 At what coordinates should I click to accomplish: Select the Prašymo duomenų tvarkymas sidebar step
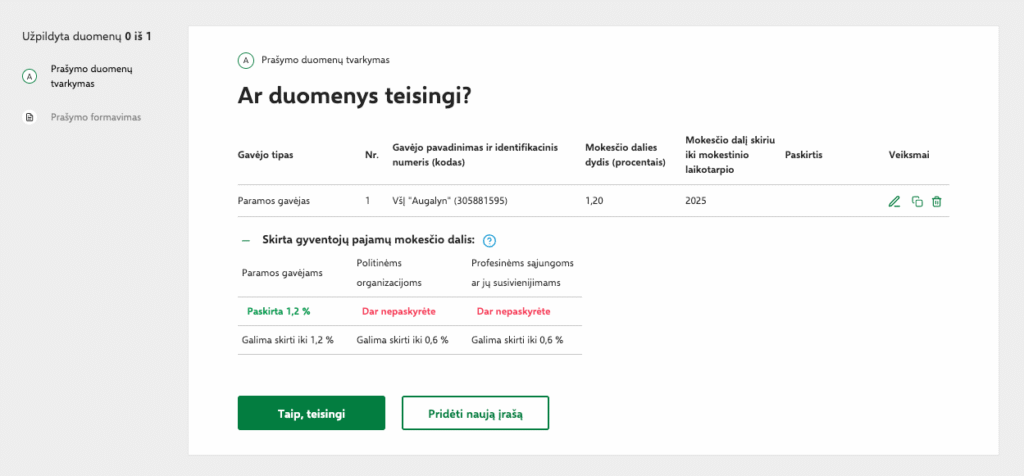(x=92, y=76)
